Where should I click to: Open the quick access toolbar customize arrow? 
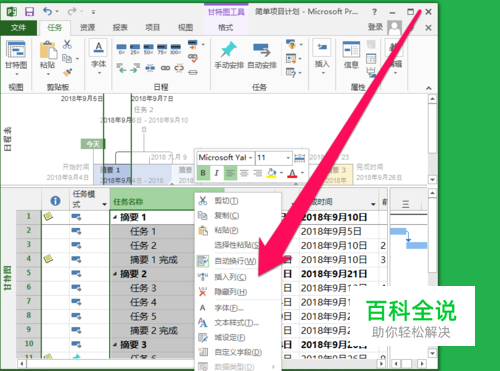[93, 12]
